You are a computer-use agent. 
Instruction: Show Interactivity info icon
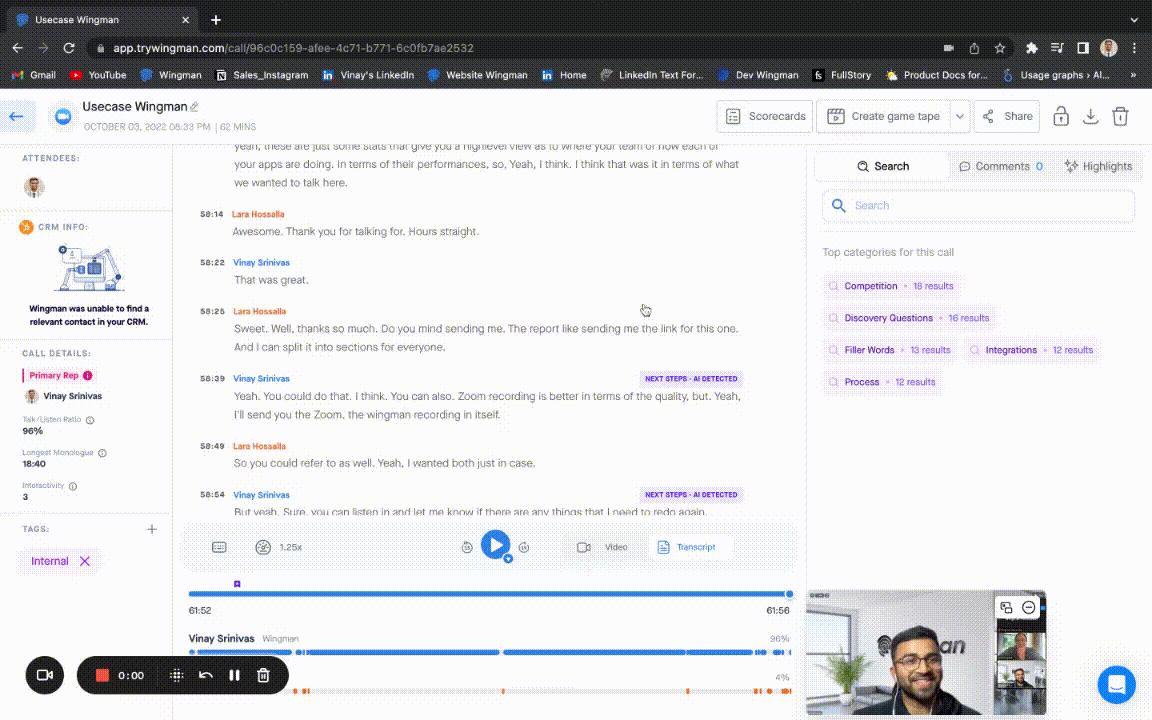tap(73, 486)
